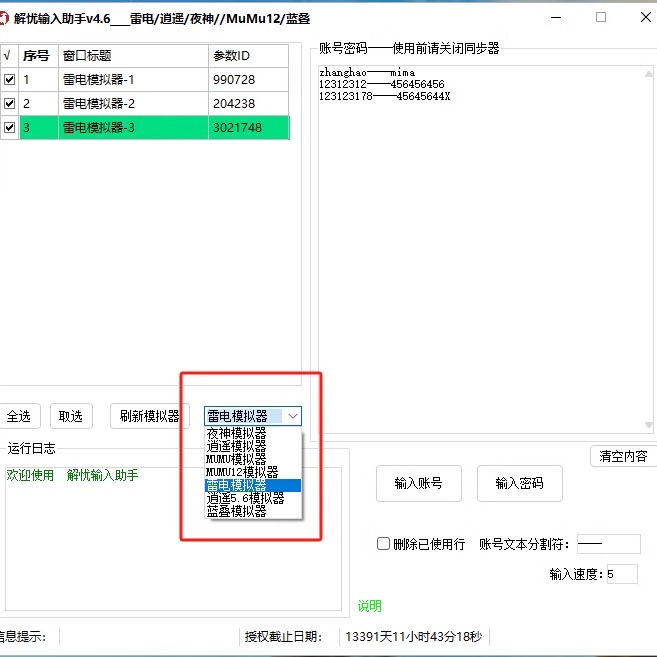
Task: Enable the 删除已使用行 checkbox
Action: 383,543
